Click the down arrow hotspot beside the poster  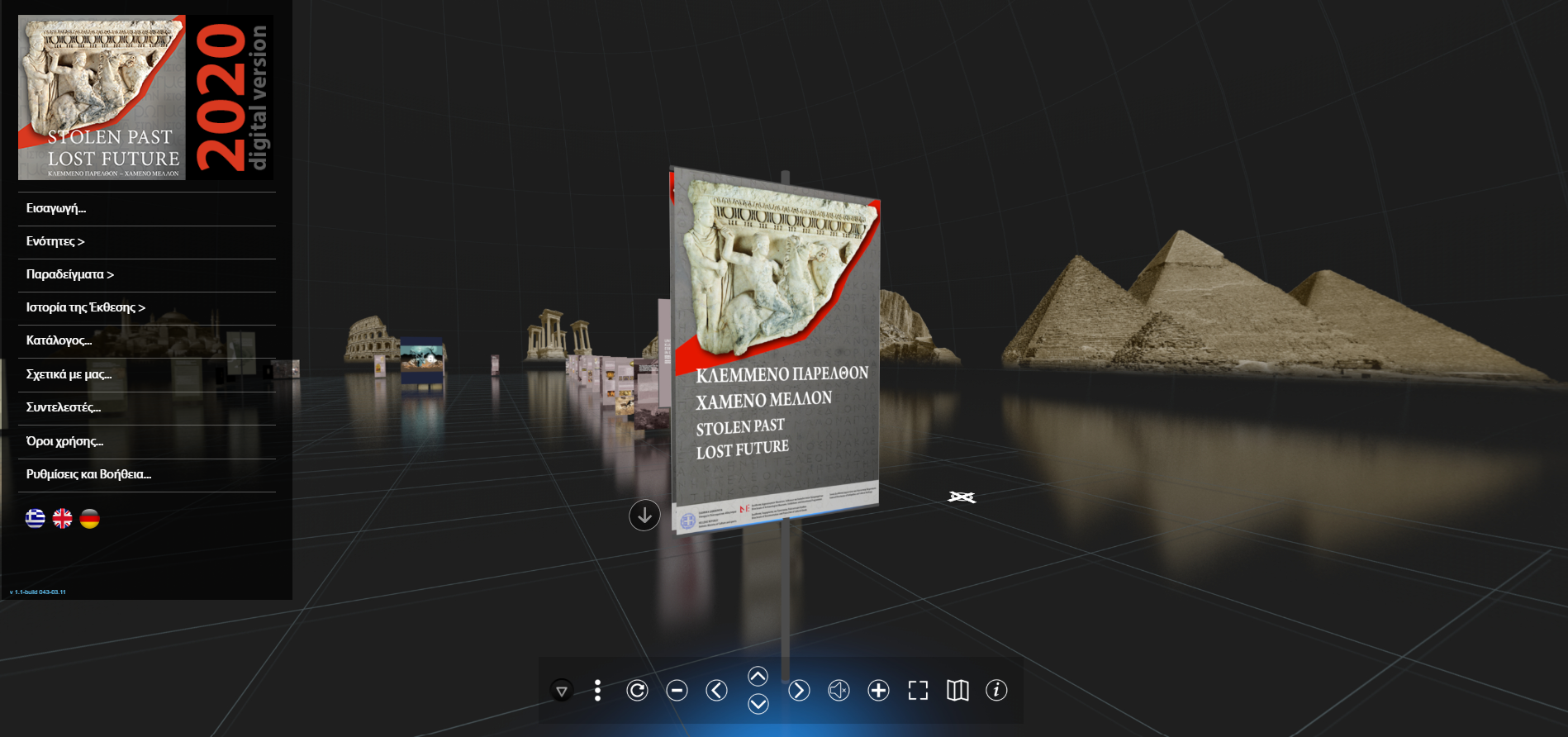pyautogui.click(x=644, y=515)
